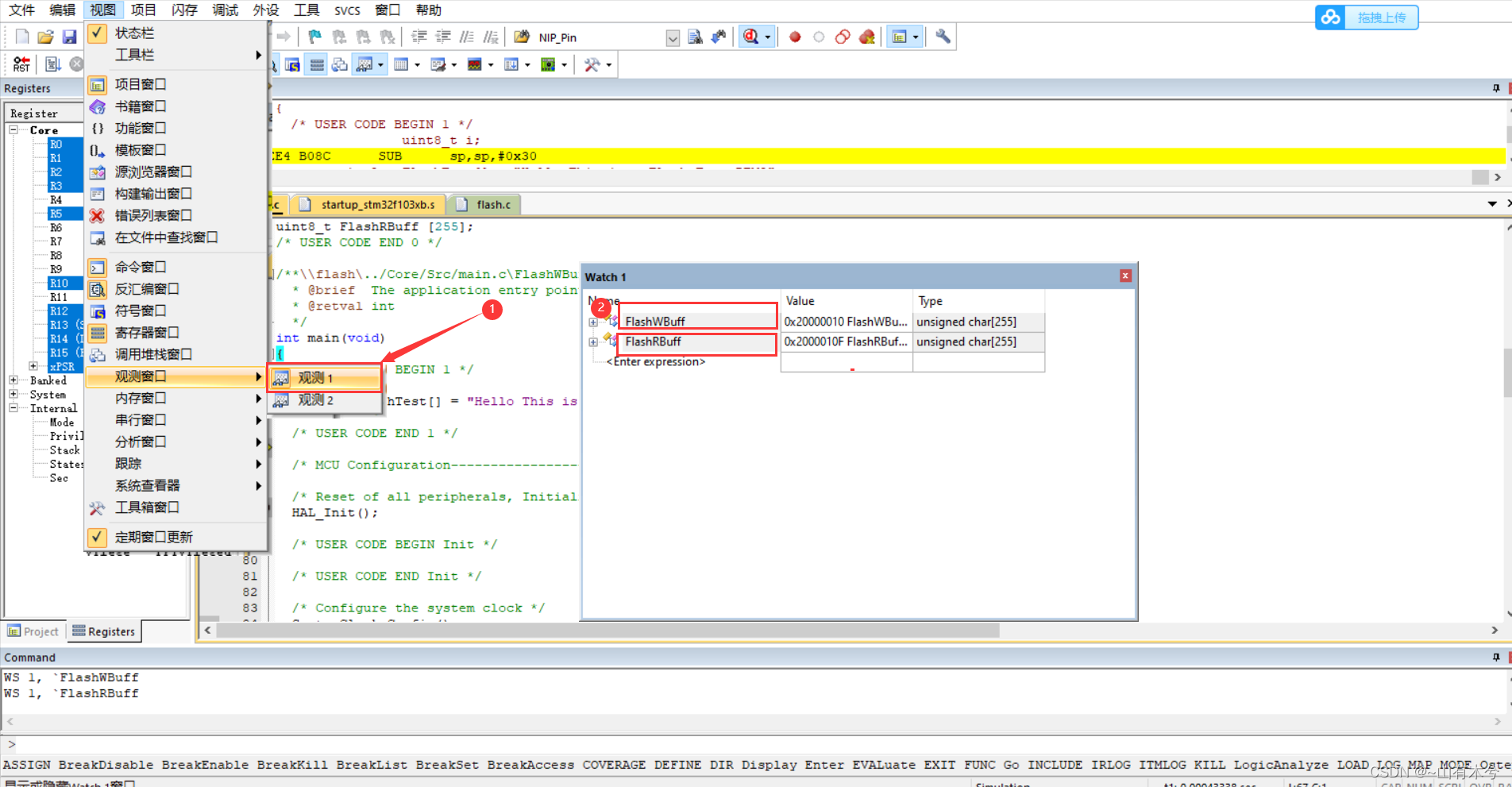Toggle the 状态栏 checkmark in the View menu
This screenshot has height=787, width=1512.
(x=97, y=33)
